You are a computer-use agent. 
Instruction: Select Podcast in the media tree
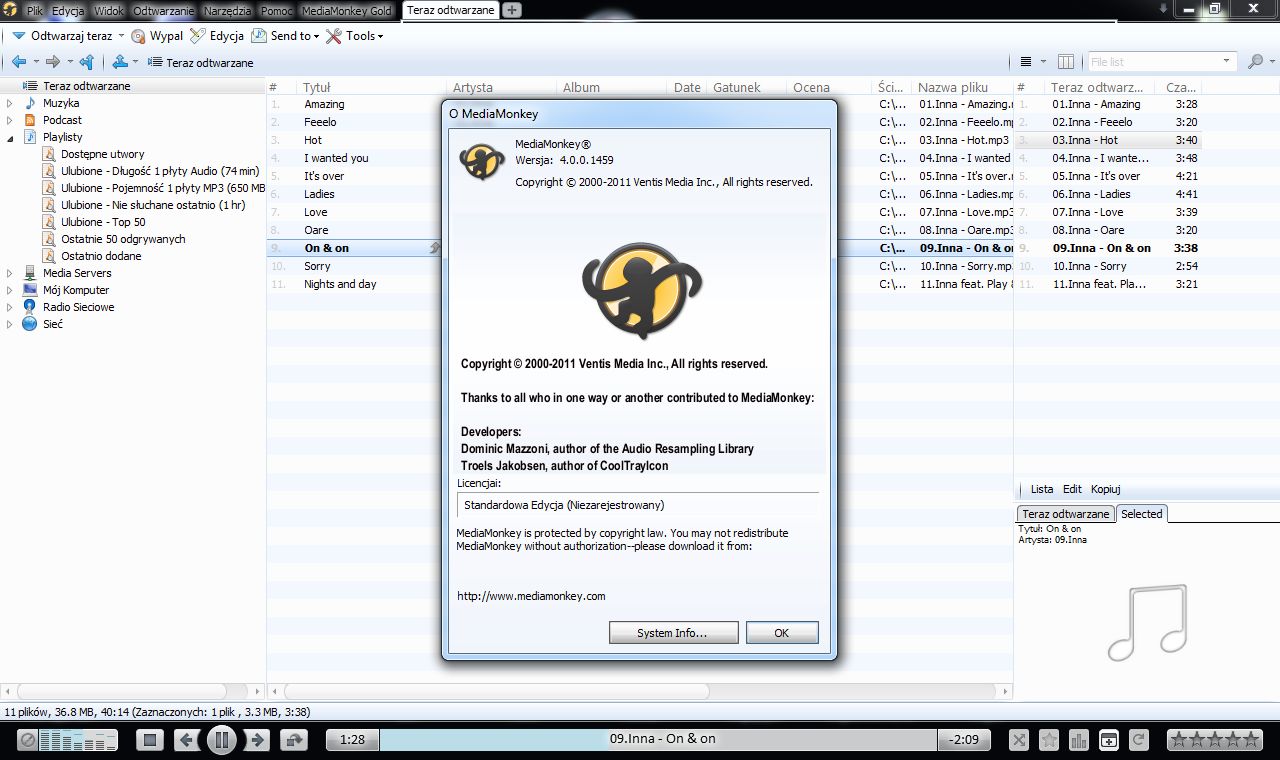tap(62, 120)
